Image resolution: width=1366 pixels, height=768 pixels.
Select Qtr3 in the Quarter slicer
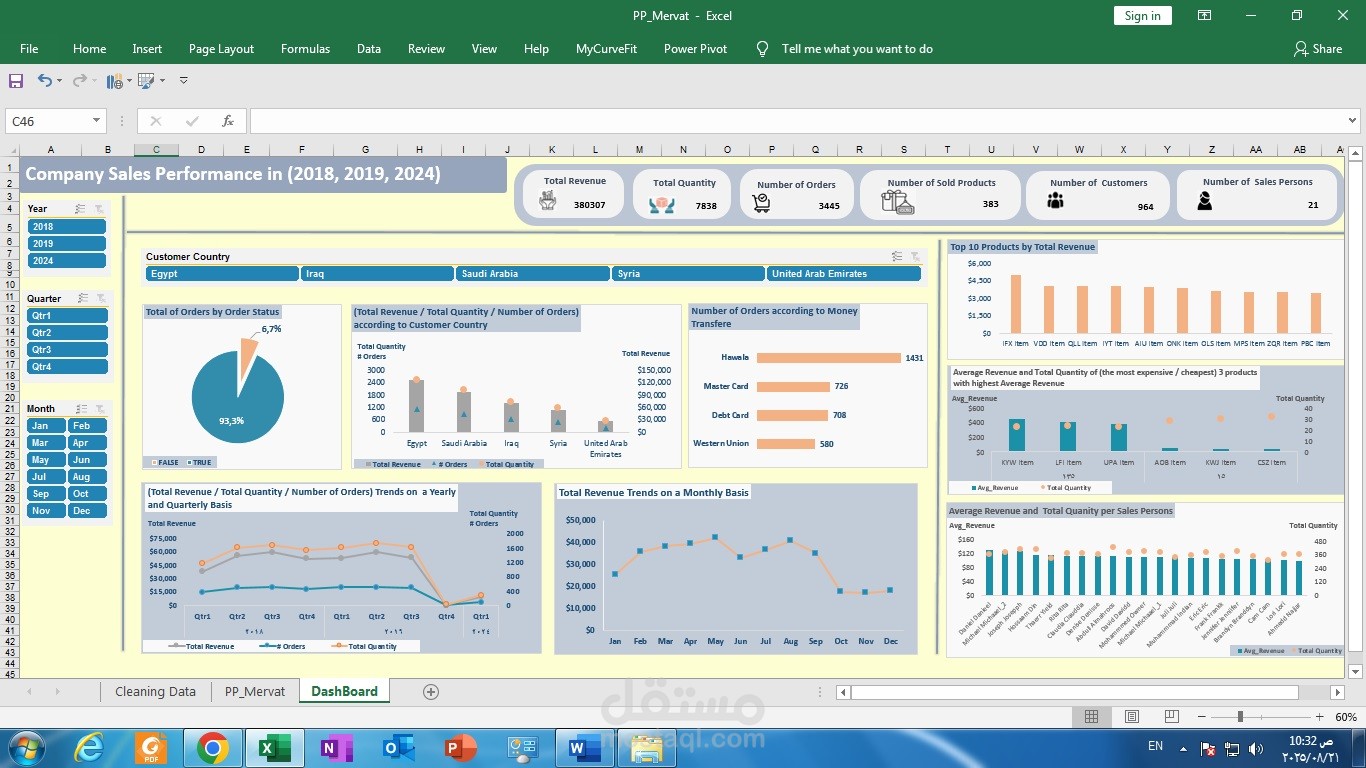pos(68,350)
